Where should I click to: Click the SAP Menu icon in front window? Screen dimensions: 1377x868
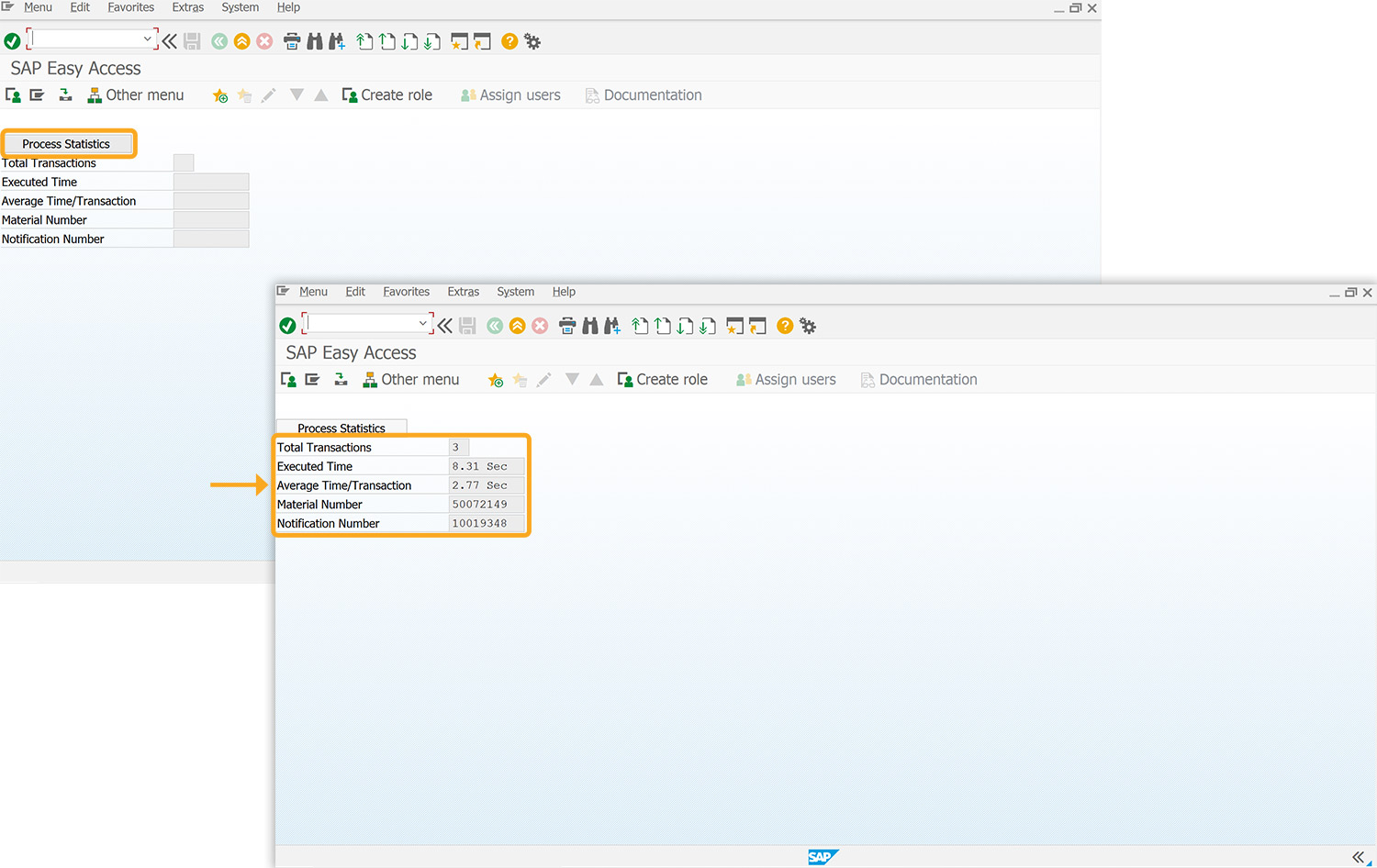point(312,380)
